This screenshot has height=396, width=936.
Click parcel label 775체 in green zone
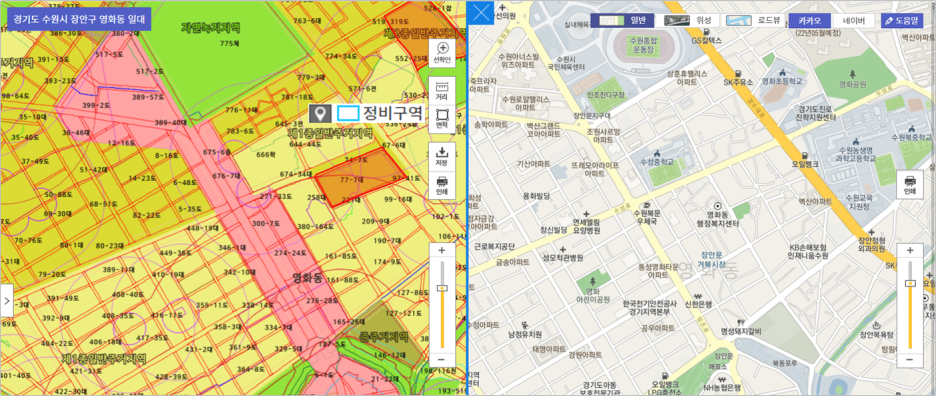229,43
